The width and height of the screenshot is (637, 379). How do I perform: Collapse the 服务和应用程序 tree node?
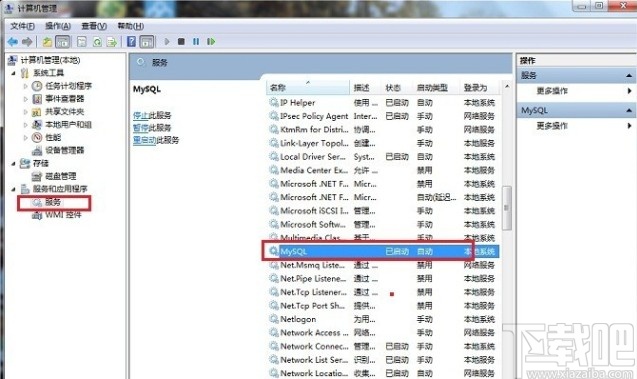click(13, 189)
